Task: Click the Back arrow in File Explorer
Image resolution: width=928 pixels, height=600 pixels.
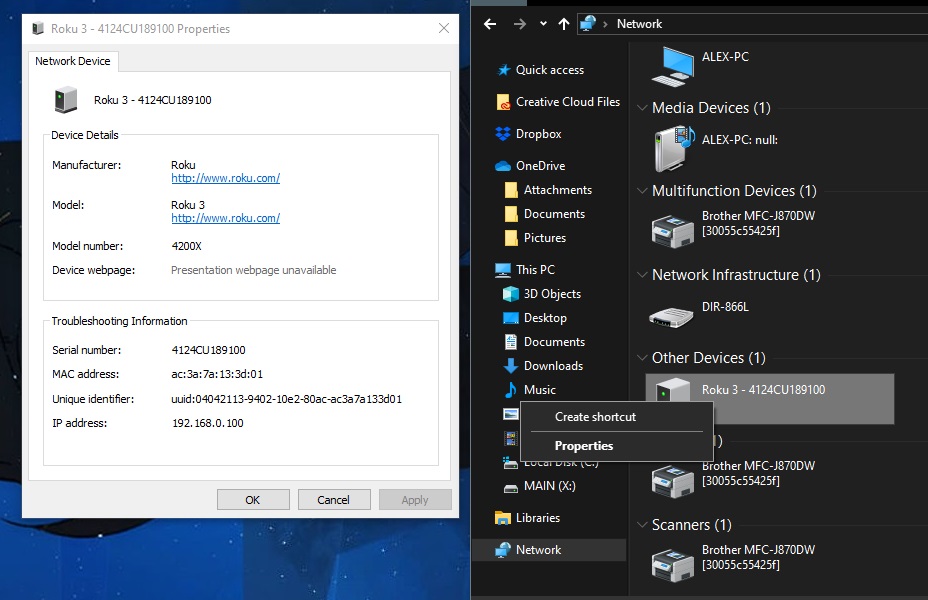Action: 489,24
